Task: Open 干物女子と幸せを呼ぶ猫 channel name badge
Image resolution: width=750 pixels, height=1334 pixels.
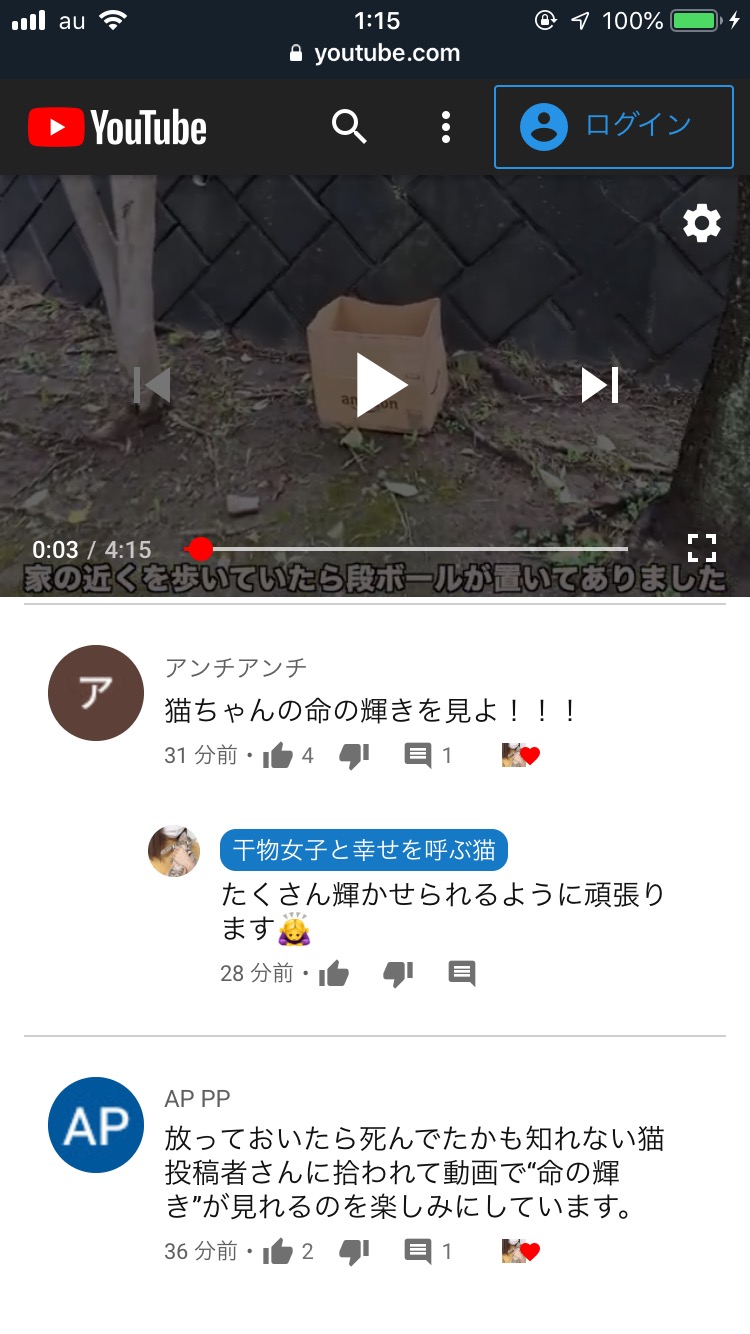Action: pos(364,851)
